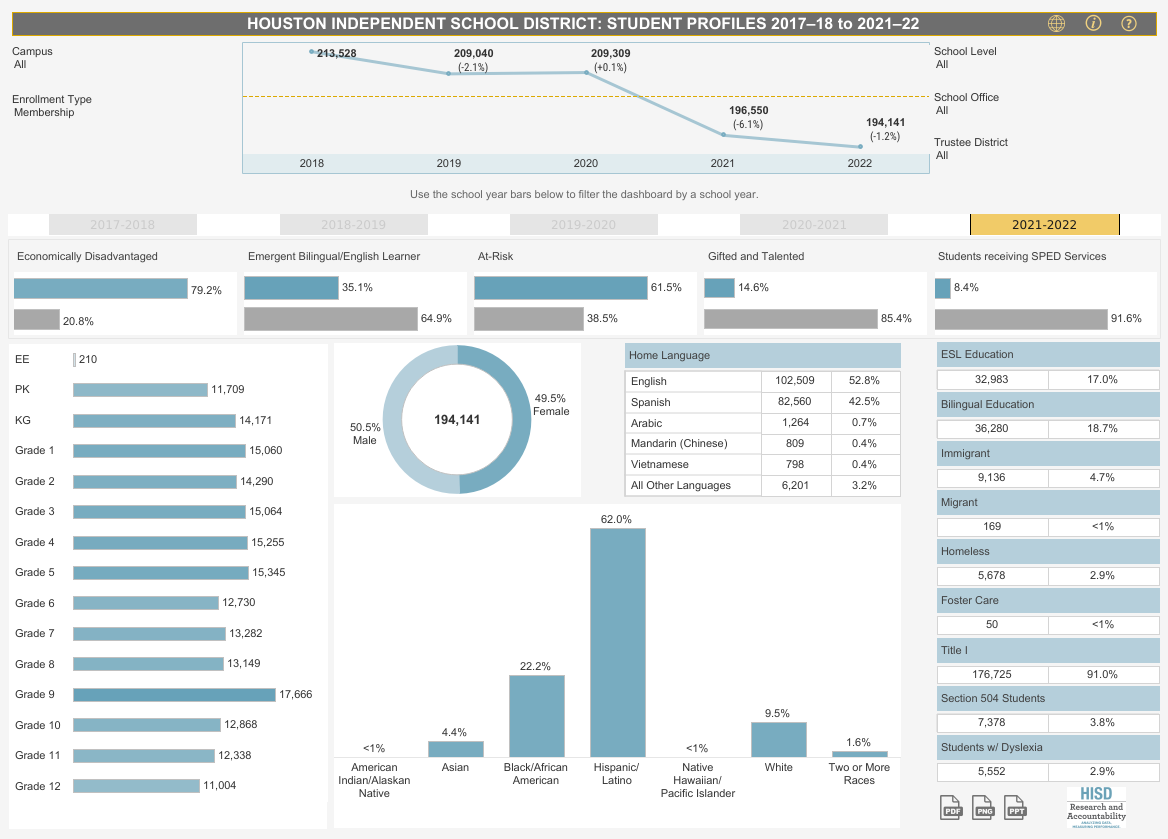1168x839 pixels.
Task: Click the 8.4% SPED Services bar
Action: [x=943, y=288]
